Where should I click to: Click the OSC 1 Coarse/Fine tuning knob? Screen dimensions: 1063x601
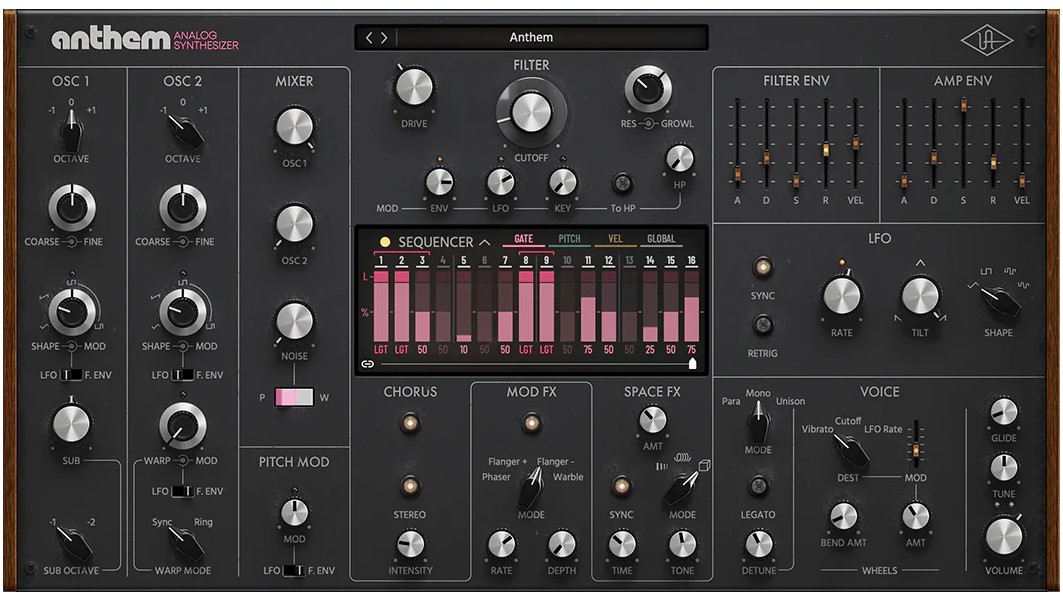(x=72, y=207)
